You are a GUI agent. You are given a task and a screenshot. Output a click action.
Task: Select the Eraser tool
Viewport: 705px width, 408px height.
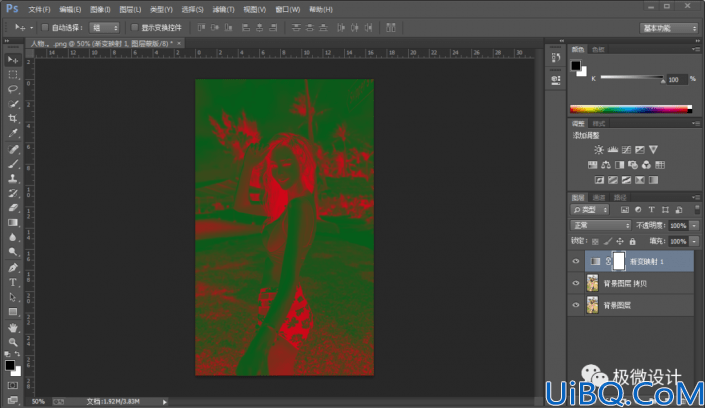(x=13, y=207)
